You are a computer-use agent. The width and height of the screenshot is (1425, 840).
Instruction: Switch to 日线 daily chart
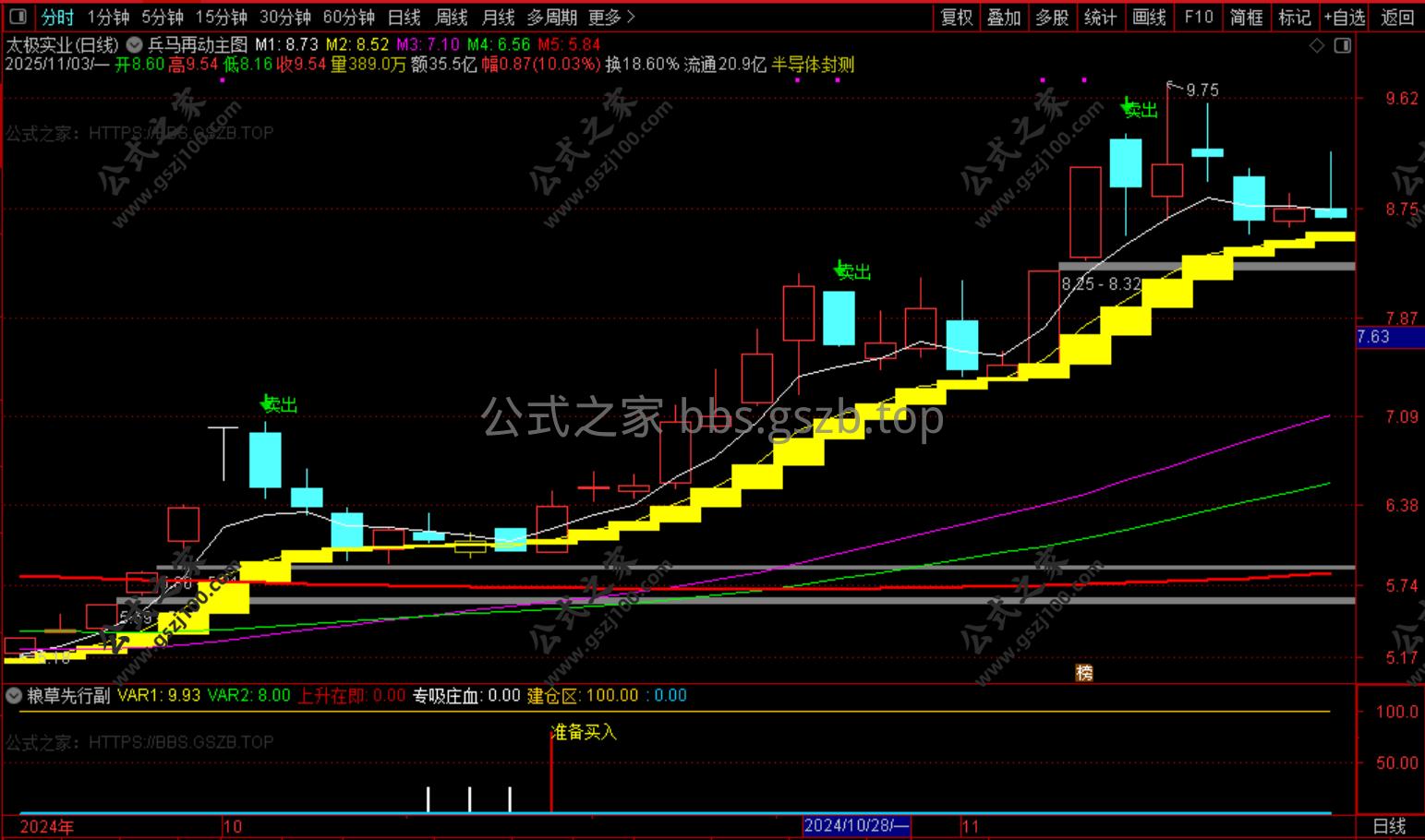click(405, 17)
